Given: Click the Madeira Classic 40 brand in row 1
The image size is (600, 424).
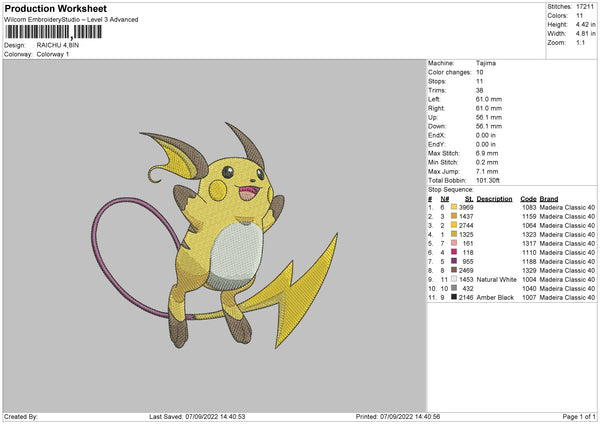Looking at the screenshot, I should pos(567,207).
